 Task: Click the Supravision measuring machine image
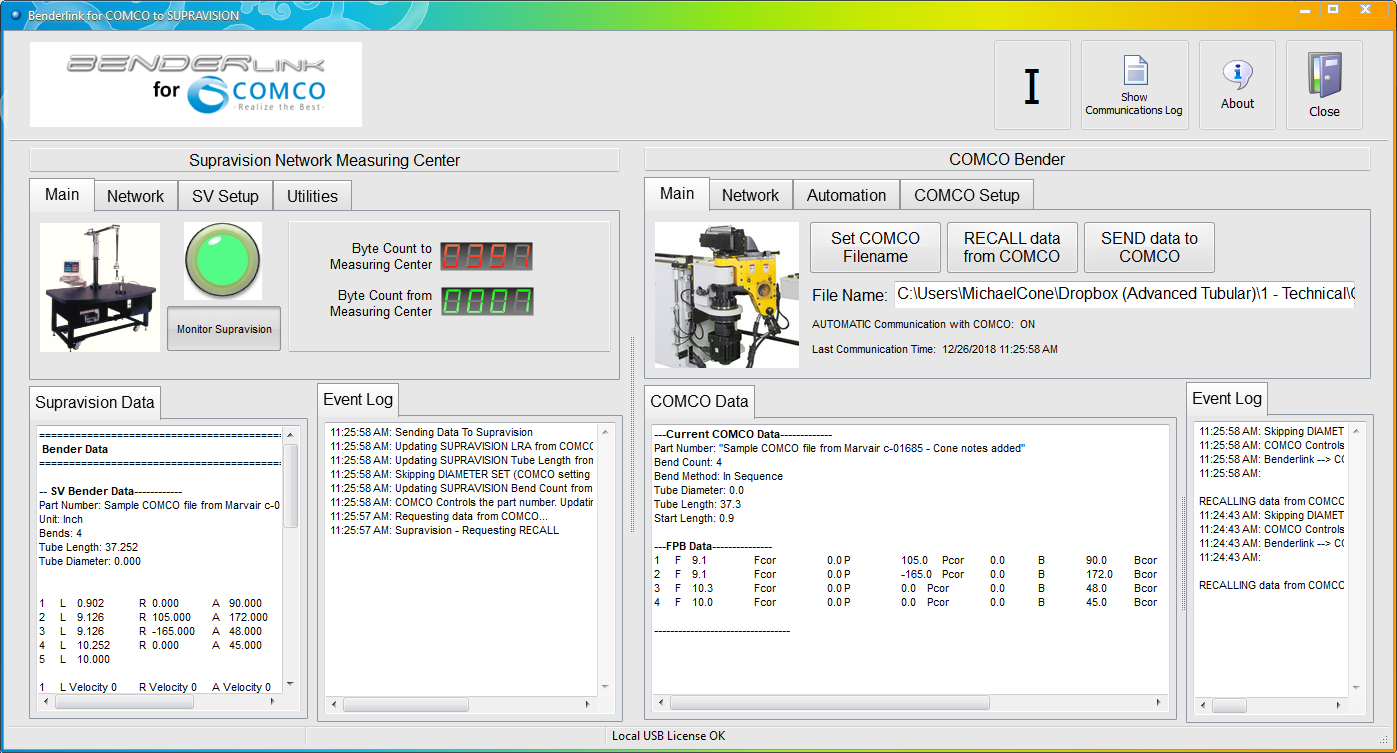click(100, 287)
